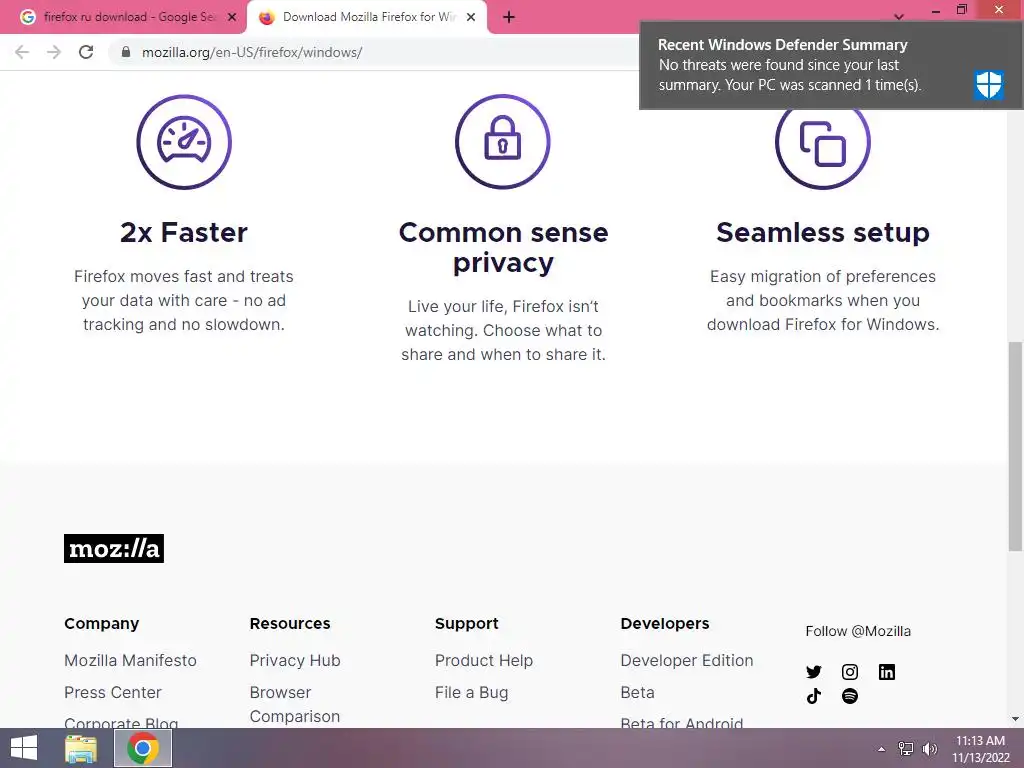1024x768 pixels.
Task: Click the page vertical scrollbar thumb
Action: click(x=1015, y=445)
